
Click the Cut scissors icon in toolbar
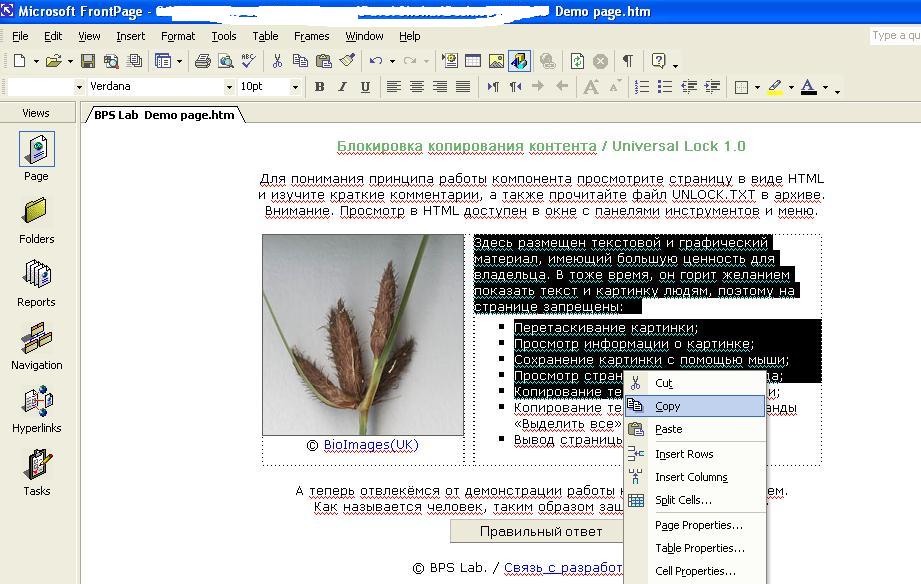tap(277, 61)
